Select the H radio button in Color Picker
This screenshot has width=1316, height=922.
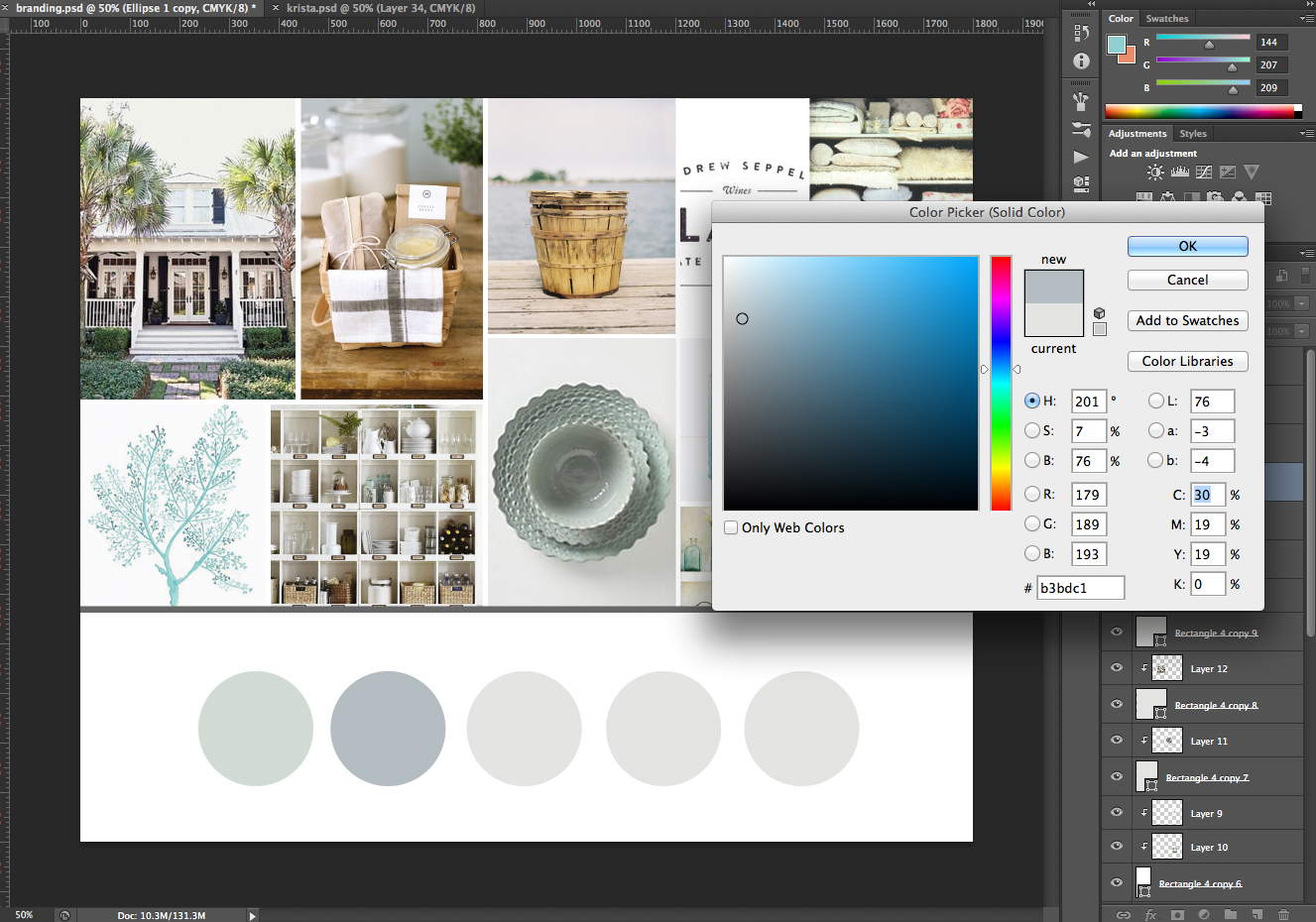1030,401
